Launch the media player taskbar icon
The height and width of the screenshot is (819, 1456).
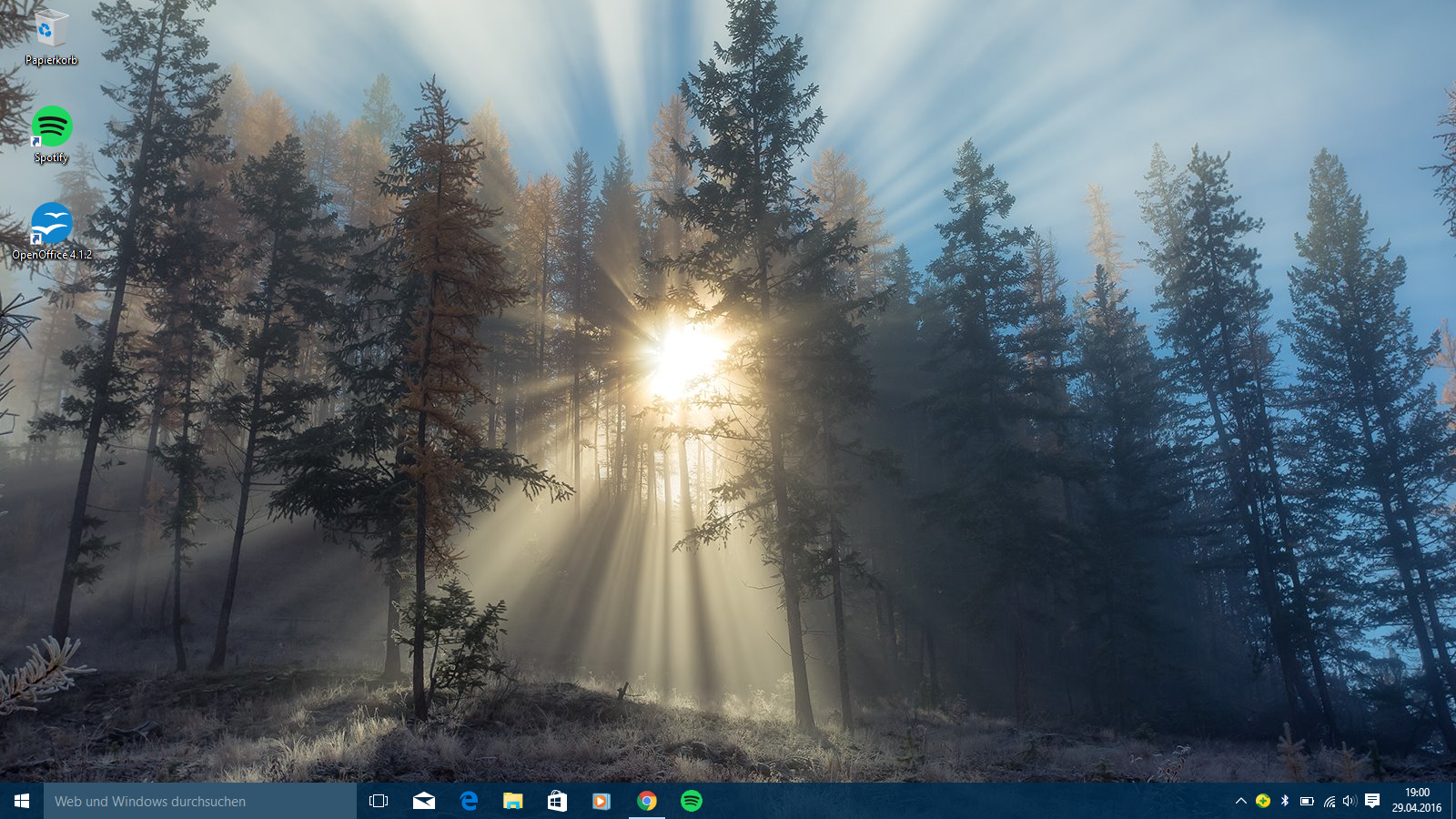coord(602,801)
